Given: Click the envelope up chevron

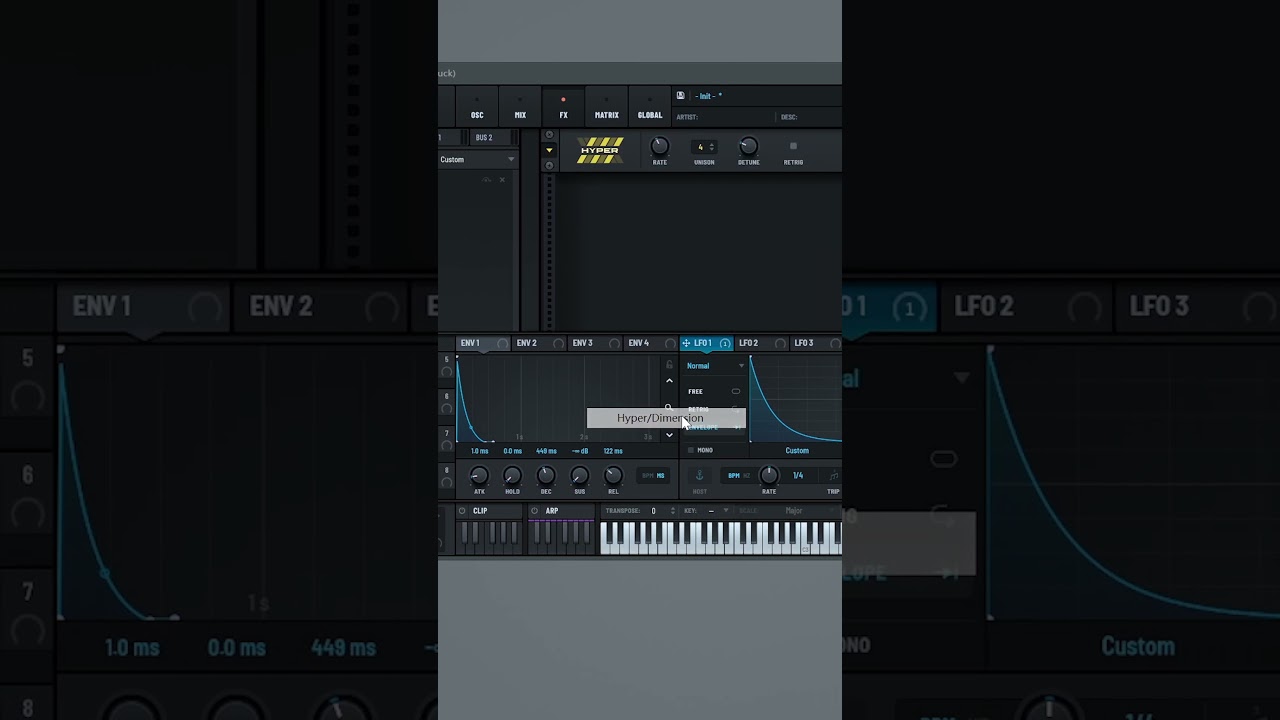Looking at the screenshot, I should [669, 381].
